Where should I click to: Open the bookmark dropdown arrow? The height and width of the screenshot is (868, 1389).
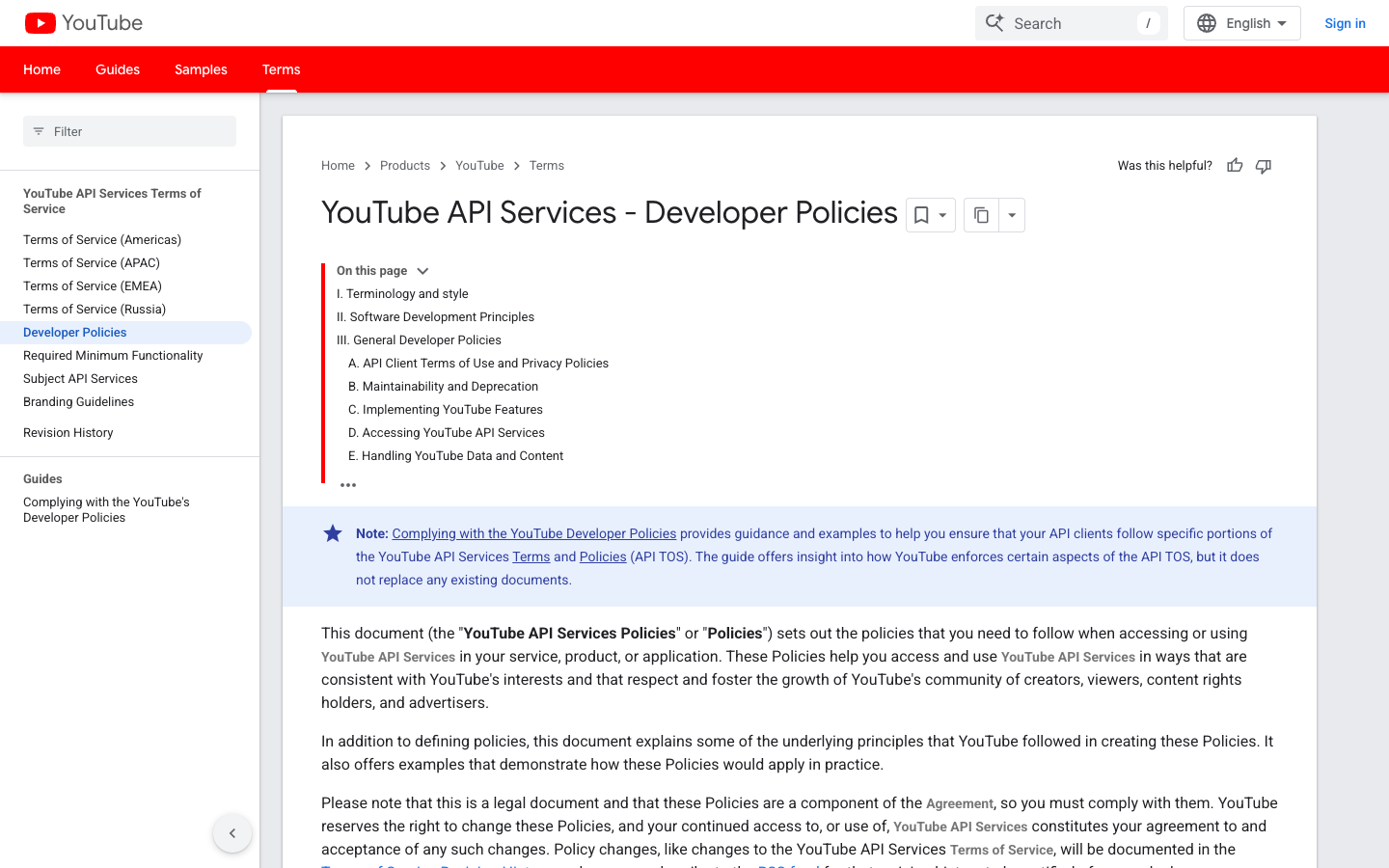(x=942, y=215)
